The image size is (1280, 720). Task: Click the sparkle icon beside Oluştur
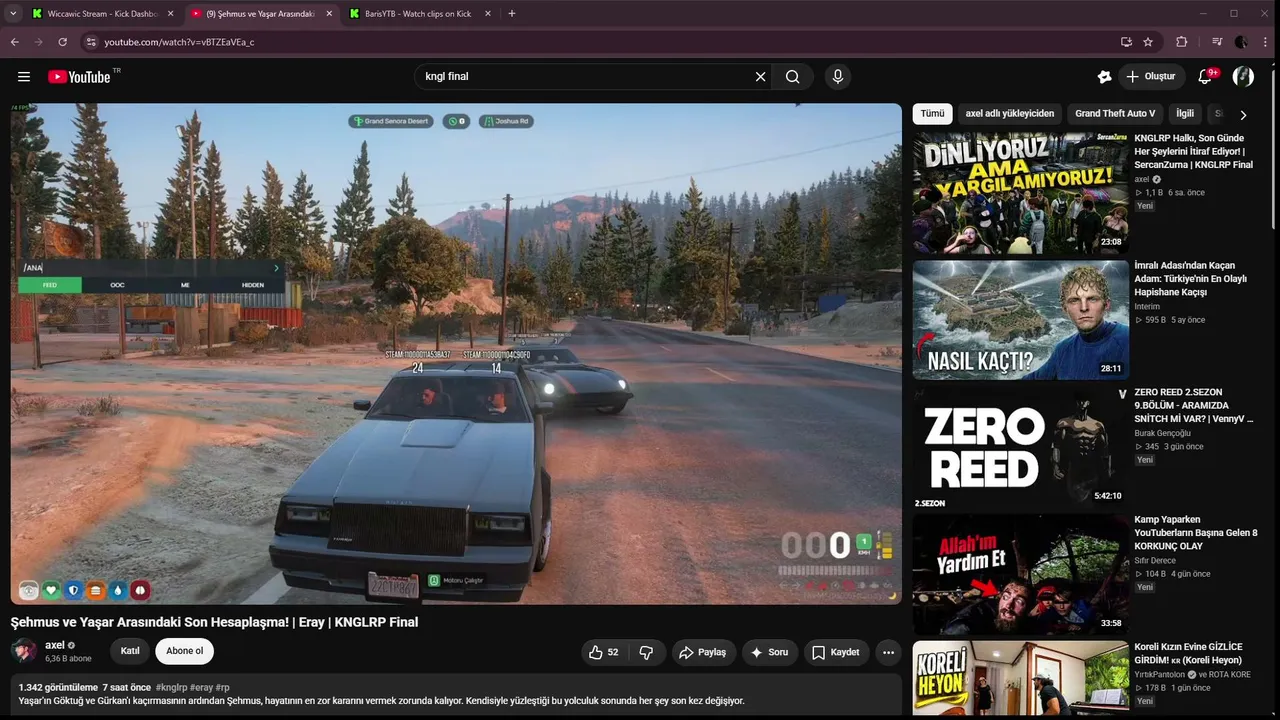click(1104, 77)
